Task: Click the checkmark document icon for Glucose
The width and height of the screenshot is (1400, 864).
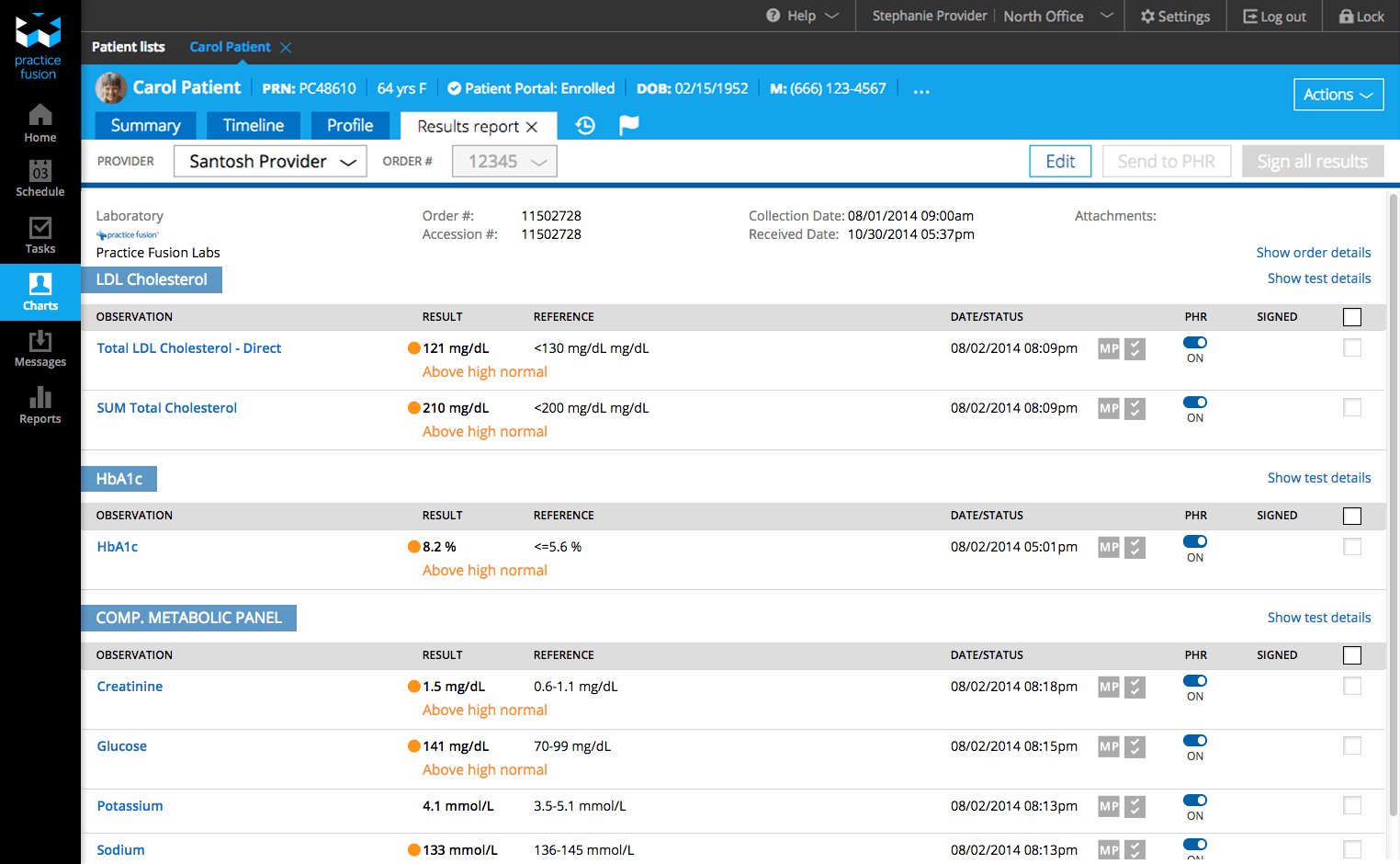Action: pyautogui.click(x=1135, y=747)
